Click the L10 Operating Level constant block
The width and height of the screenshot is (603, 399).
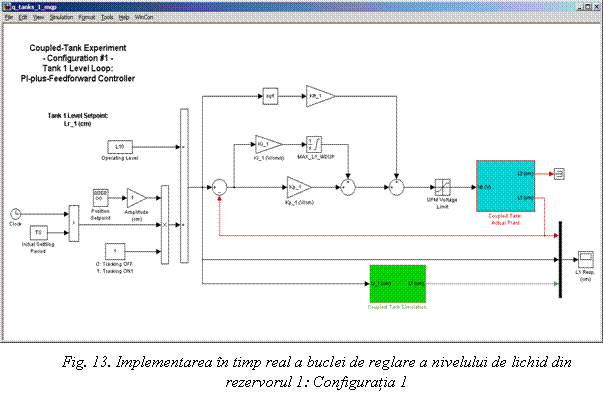120,147
